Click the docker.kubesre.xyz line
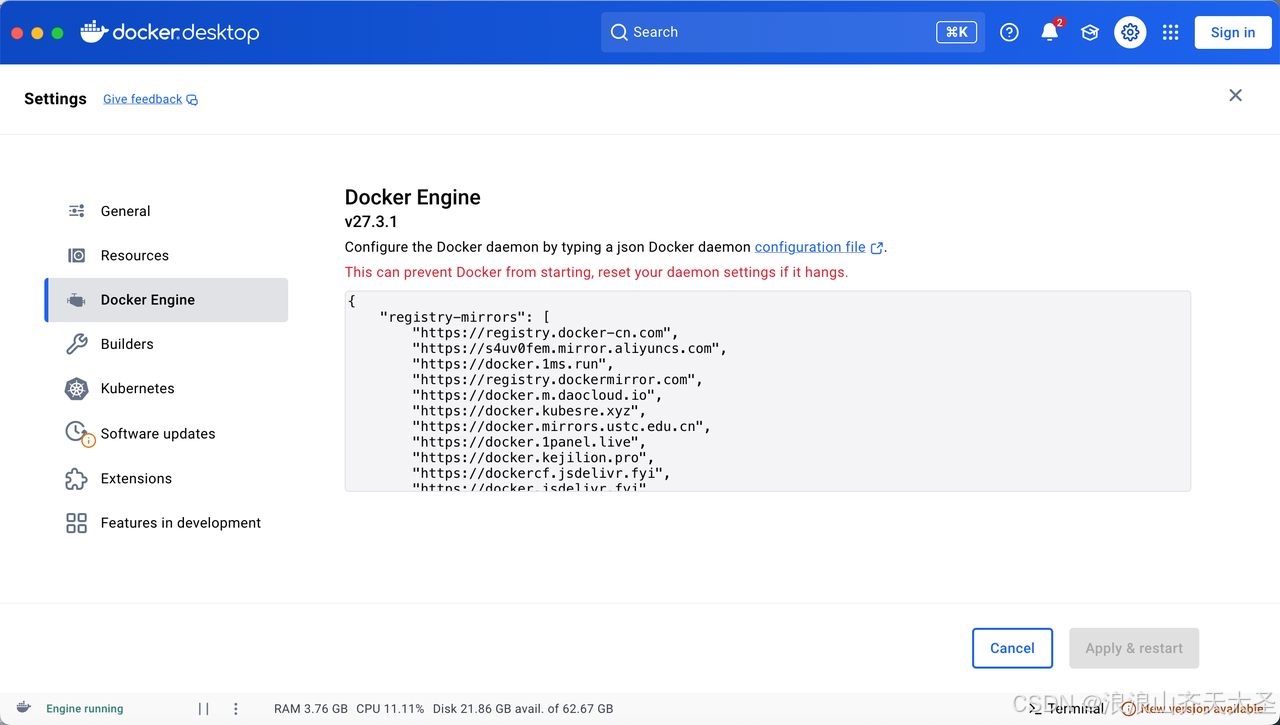1280x725 pixels. (529, 411)
